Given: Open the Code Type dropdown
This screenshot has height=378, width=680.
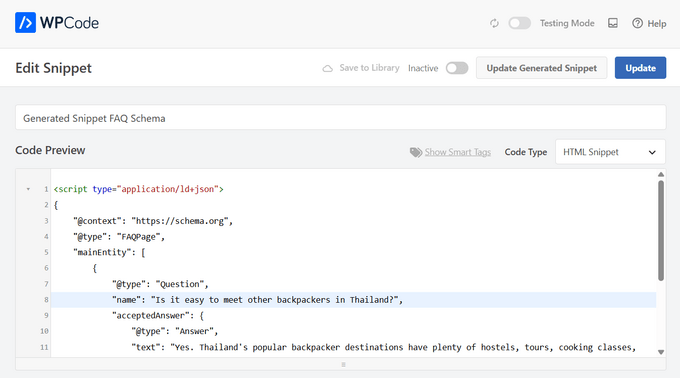Looking at the screenshot, I should point(610,152).
